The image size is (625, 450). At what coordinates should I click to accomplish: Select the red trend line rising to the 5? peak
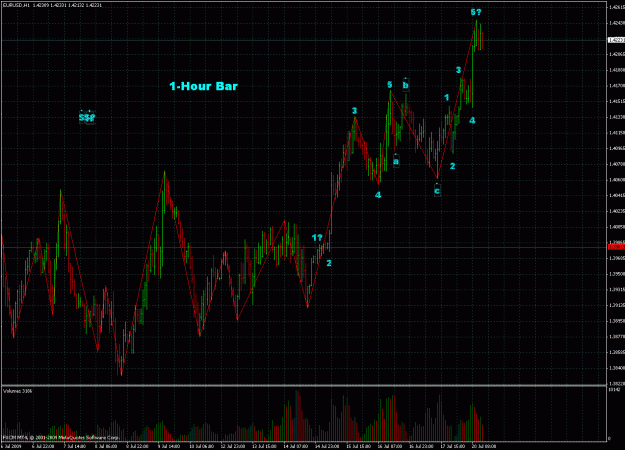tap(457, 99)
